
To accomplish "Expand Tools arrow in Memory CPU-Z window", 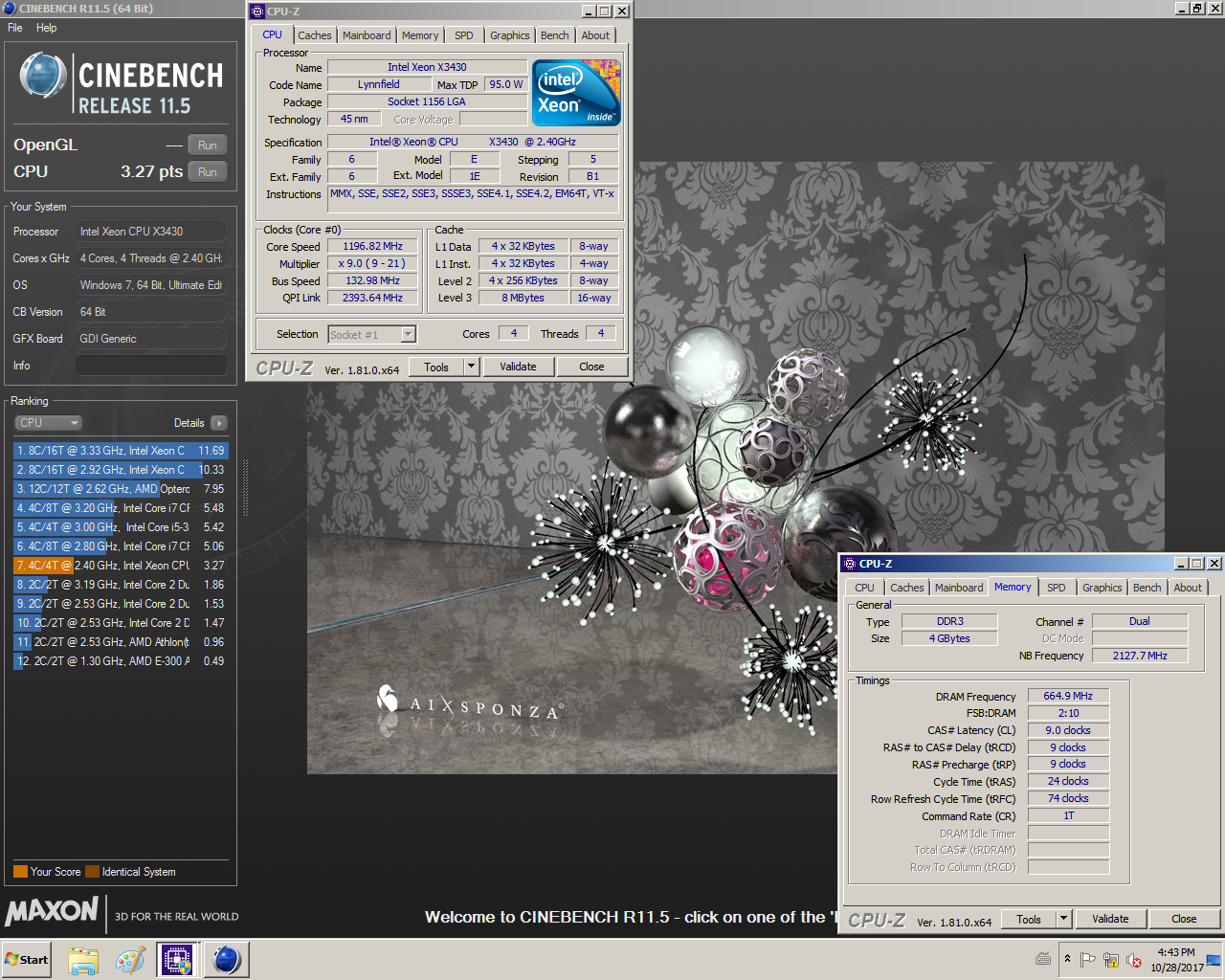I will point(1063,919).
